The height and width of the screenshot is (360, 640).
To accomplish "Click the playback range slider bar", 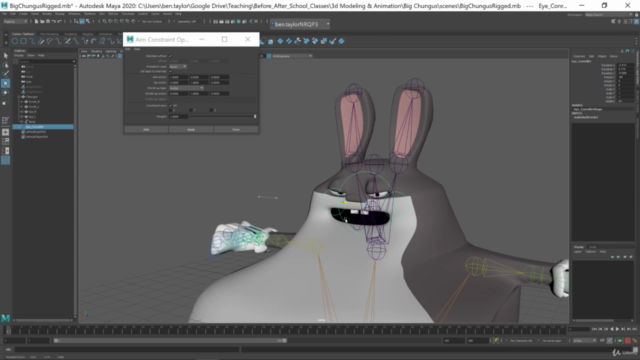I will point(170,340).
